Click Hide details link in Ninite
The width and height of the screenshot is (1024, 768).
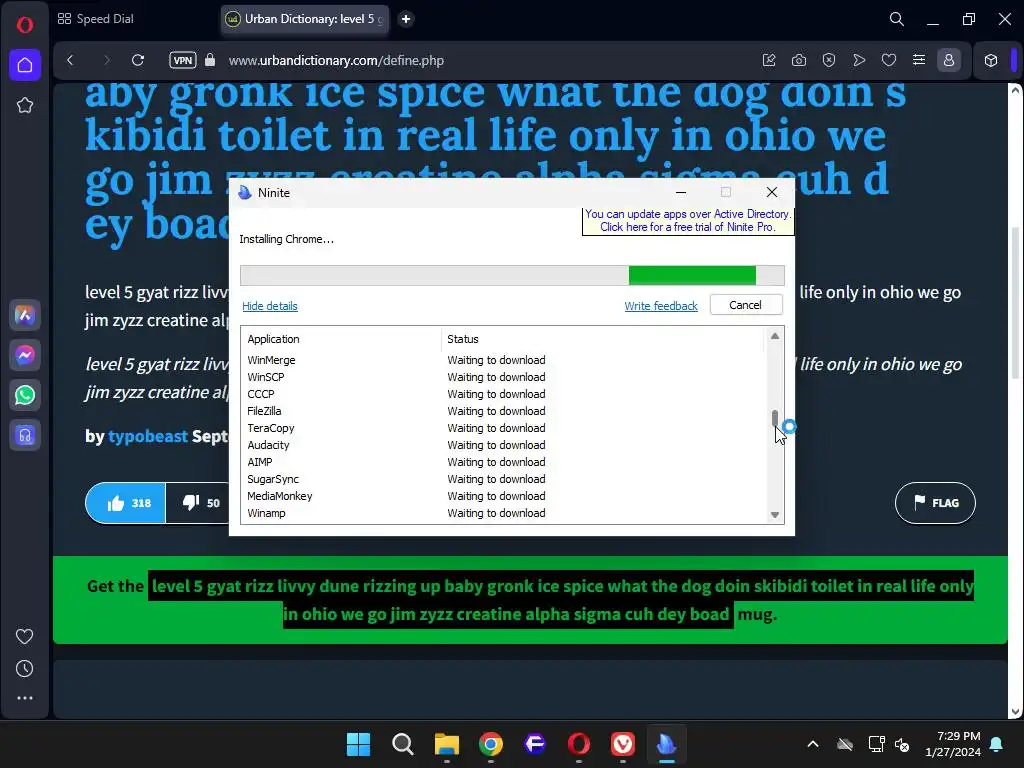coord(270,306)
